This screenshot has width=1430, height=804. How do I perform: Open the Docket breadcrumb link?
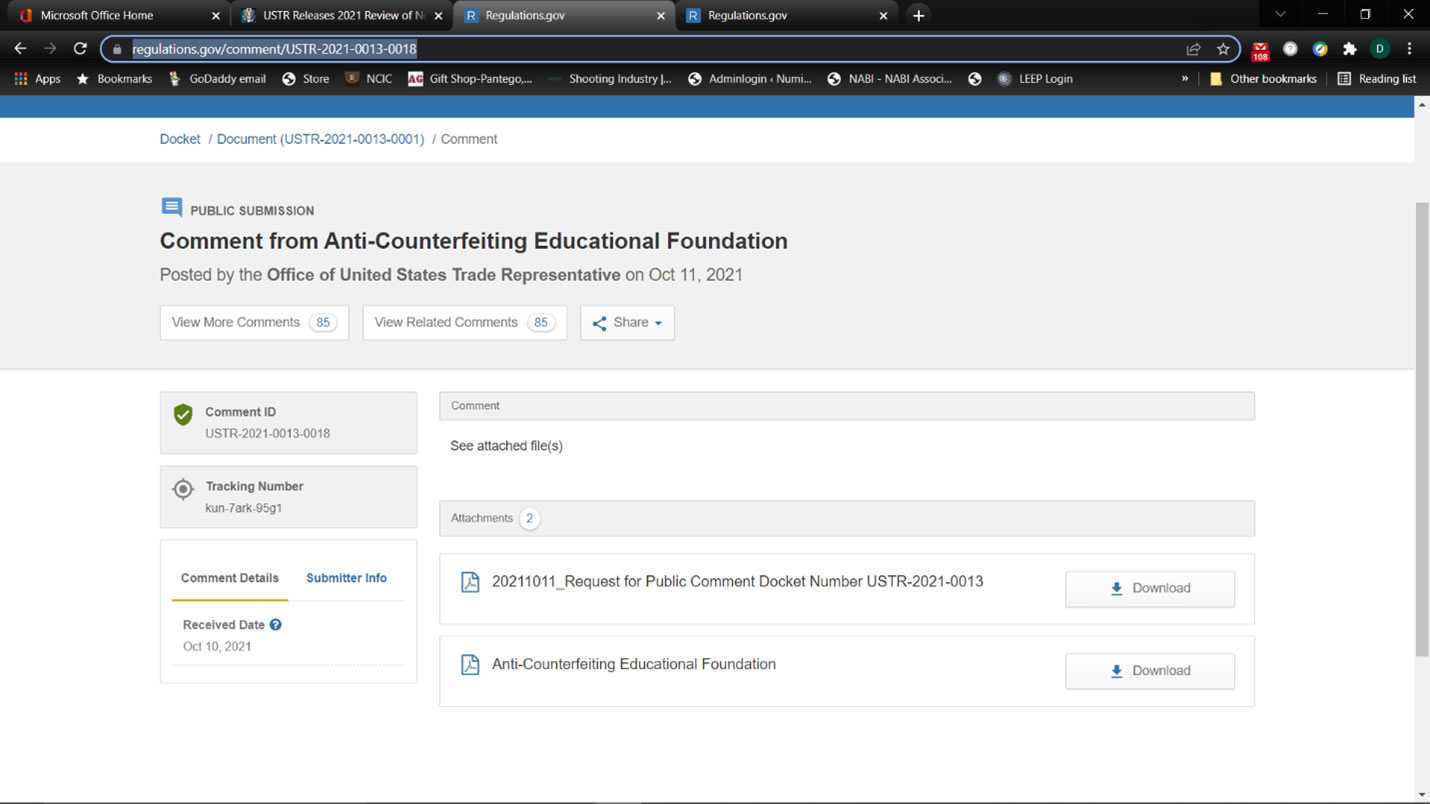click(x=180, y=139)
